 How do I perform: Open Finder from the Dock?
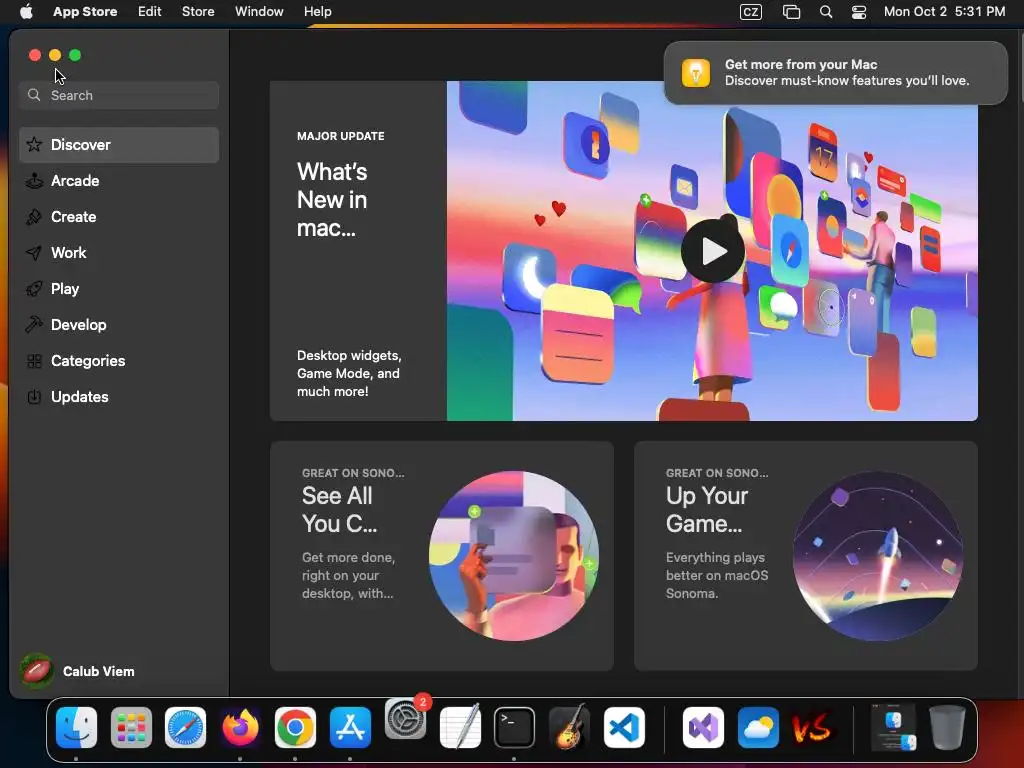click(x=76, y=728)
